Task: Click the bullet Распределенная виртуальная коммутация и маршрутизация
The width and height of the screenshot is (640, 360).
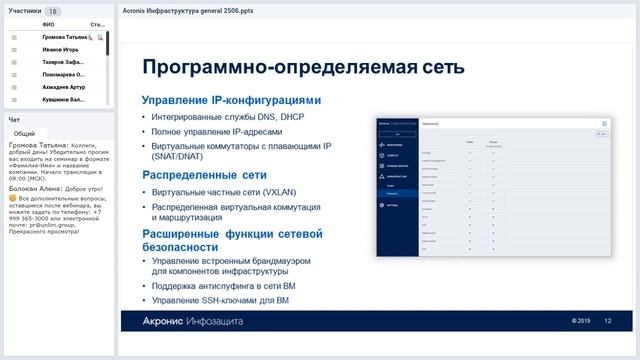Action: 236,212
